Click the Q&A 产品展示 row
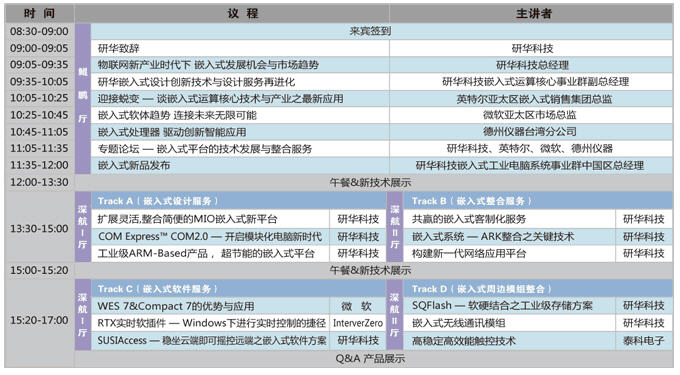Screen dimensions: 680x375 (x=374, y=359)
